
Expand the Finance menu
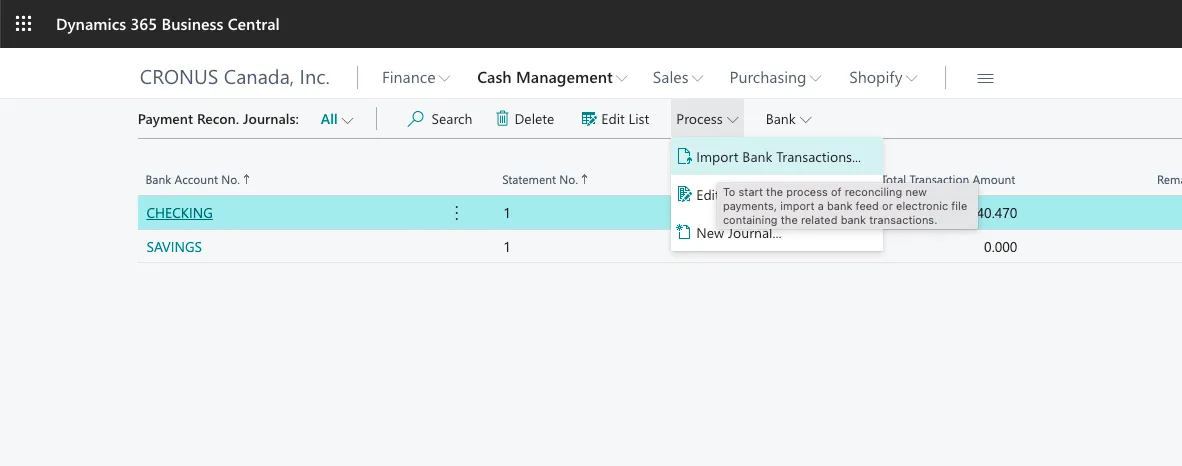[416, 78]
